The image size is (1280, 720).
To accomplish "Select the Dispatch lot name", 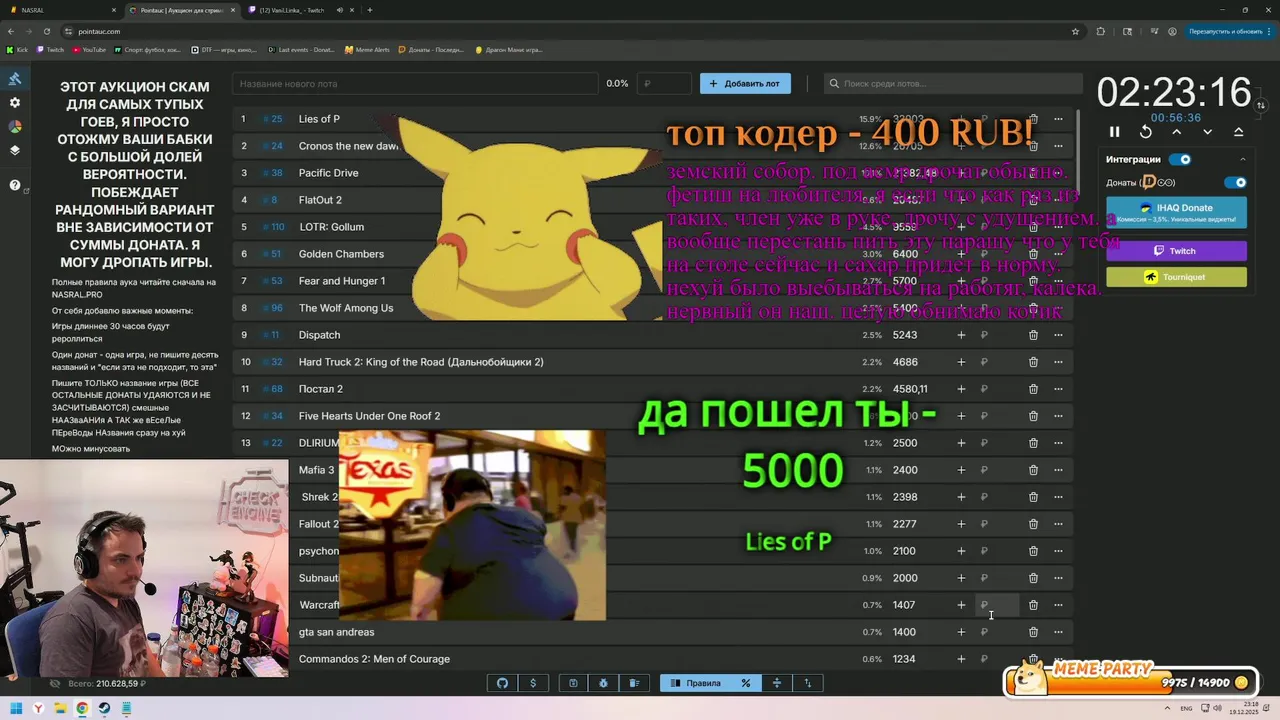I will pyautogui.click(x=319, y=335).
